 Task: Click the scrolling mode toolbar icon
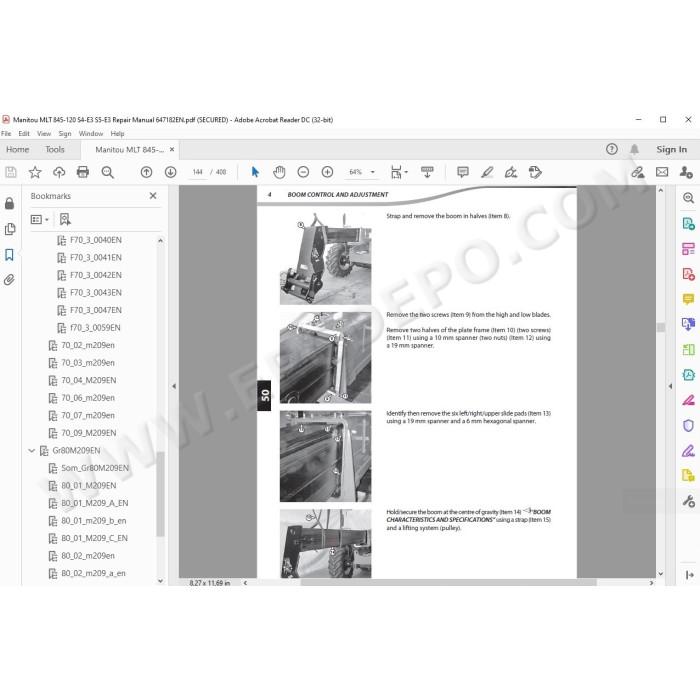427,172
